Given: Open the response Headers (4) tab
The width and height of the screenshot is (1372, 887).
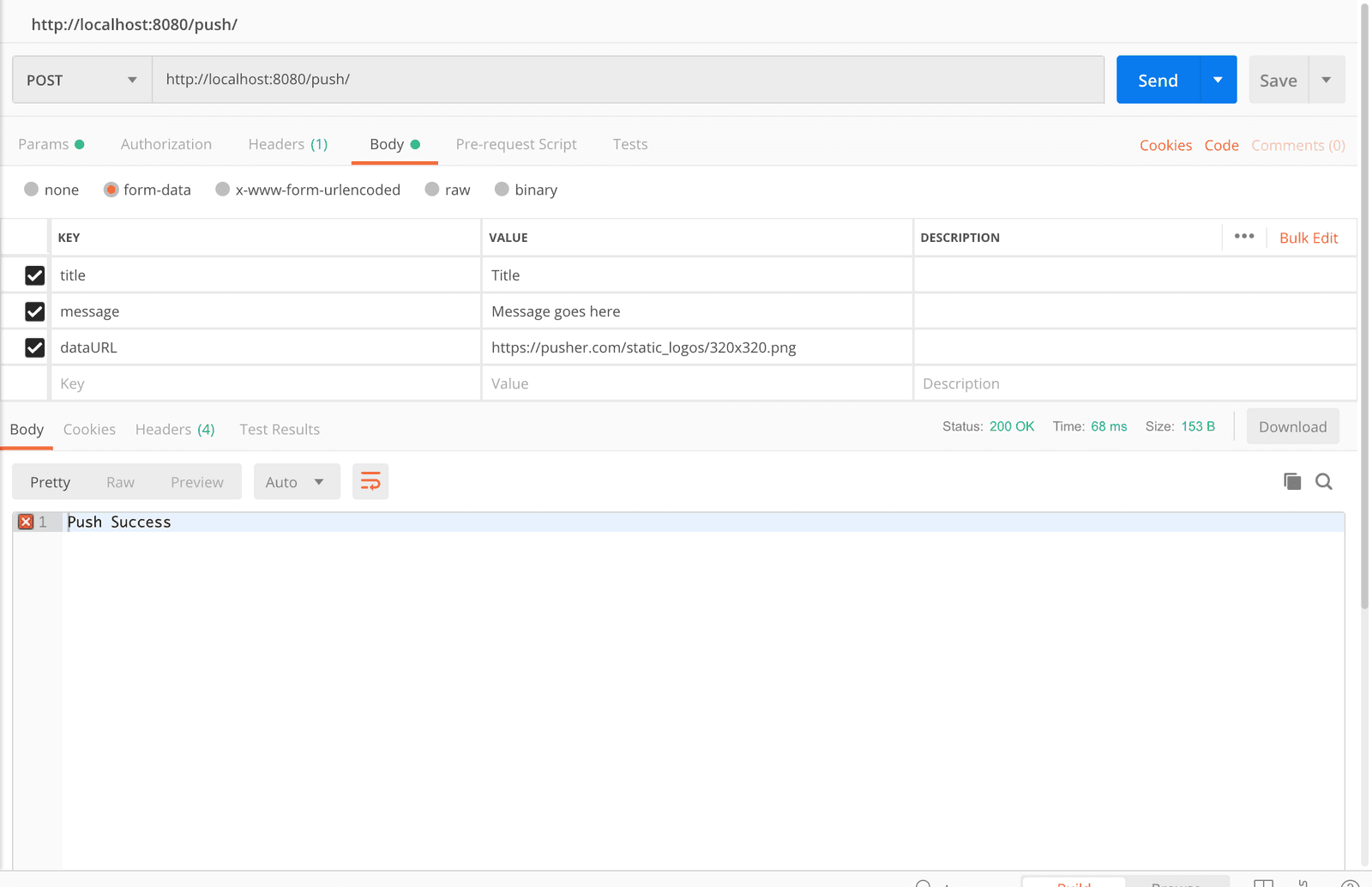Looking at the screenshot, I should point(175,429).
